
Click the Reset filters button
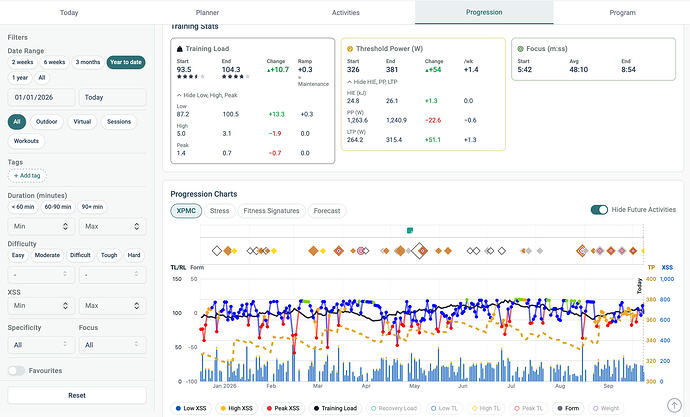pos(77,395)
